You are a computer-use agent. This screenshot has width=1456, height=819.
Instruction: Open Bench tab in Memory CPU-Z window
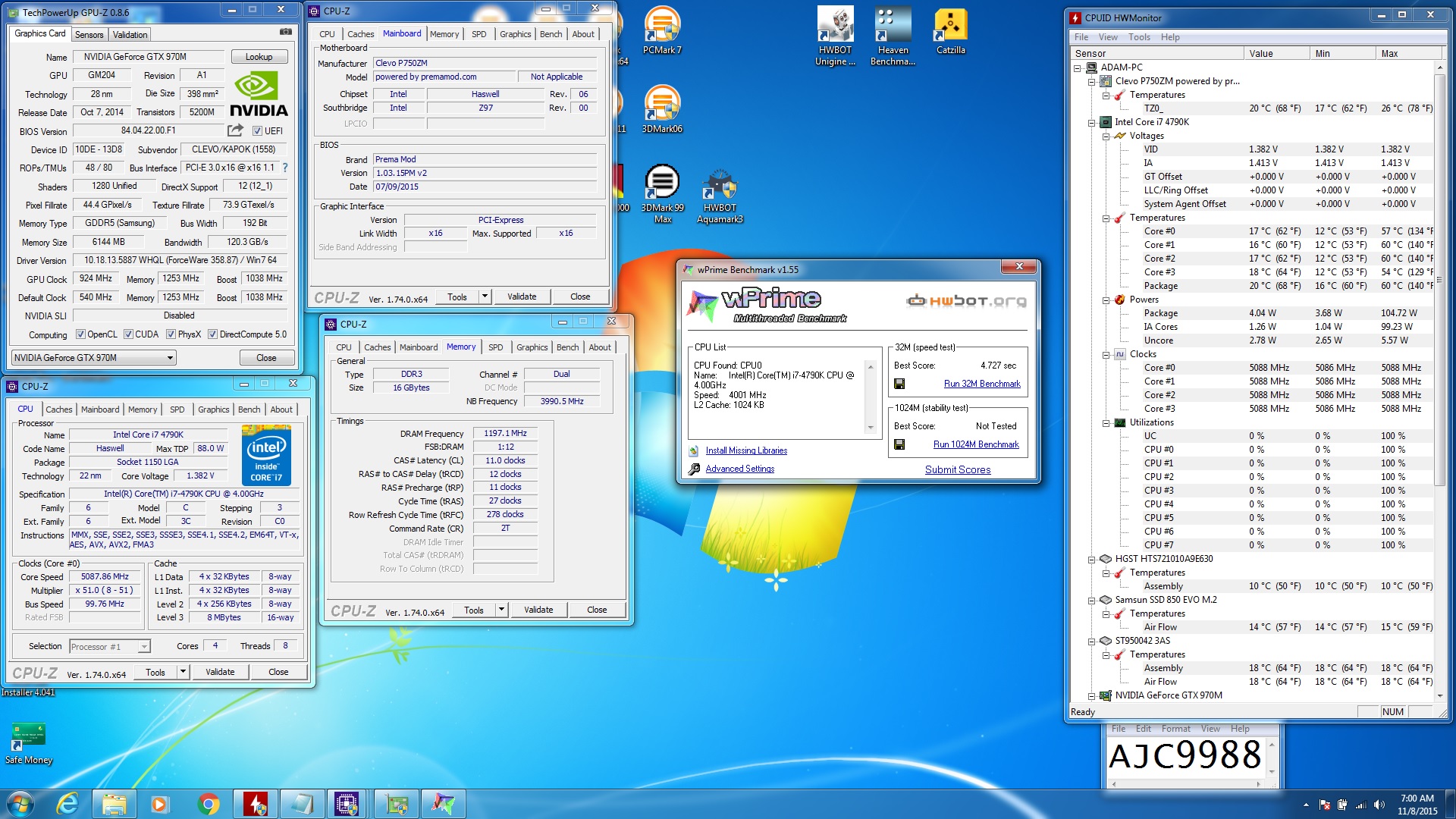(x=567, y=347)
